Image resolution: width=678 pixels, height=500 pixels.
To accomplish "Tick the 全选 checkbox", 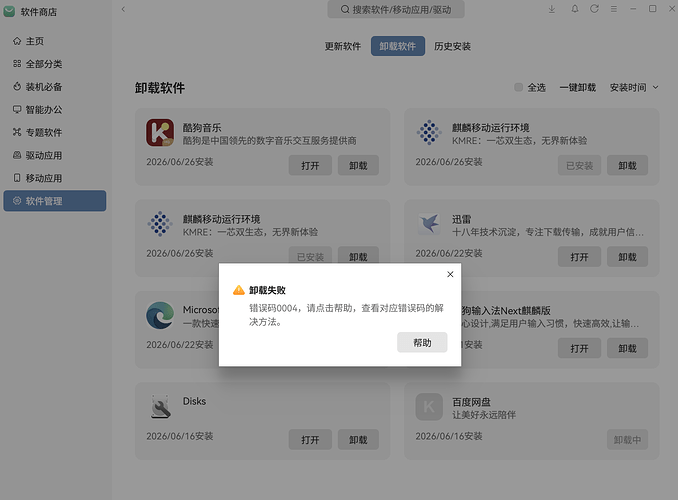I will point(518,87).
